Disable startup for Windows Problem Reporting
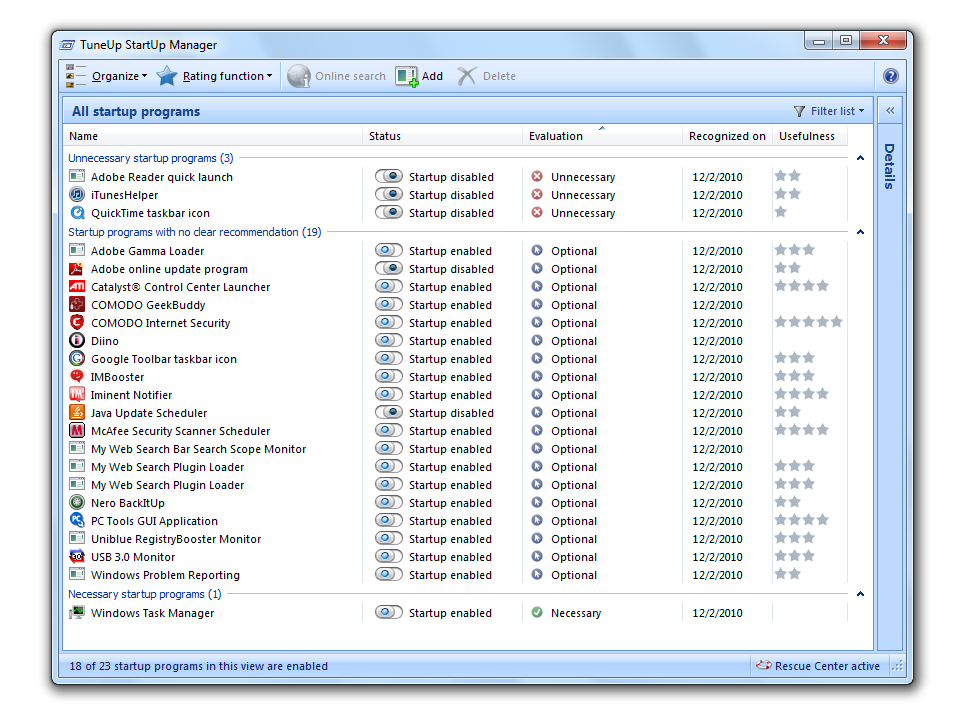Screen dimensions: 965x724 [389, 574]
